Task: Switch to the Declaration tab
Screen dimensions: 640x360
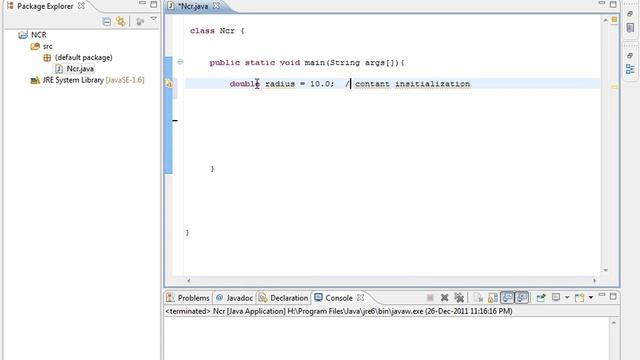Action: 284,298
